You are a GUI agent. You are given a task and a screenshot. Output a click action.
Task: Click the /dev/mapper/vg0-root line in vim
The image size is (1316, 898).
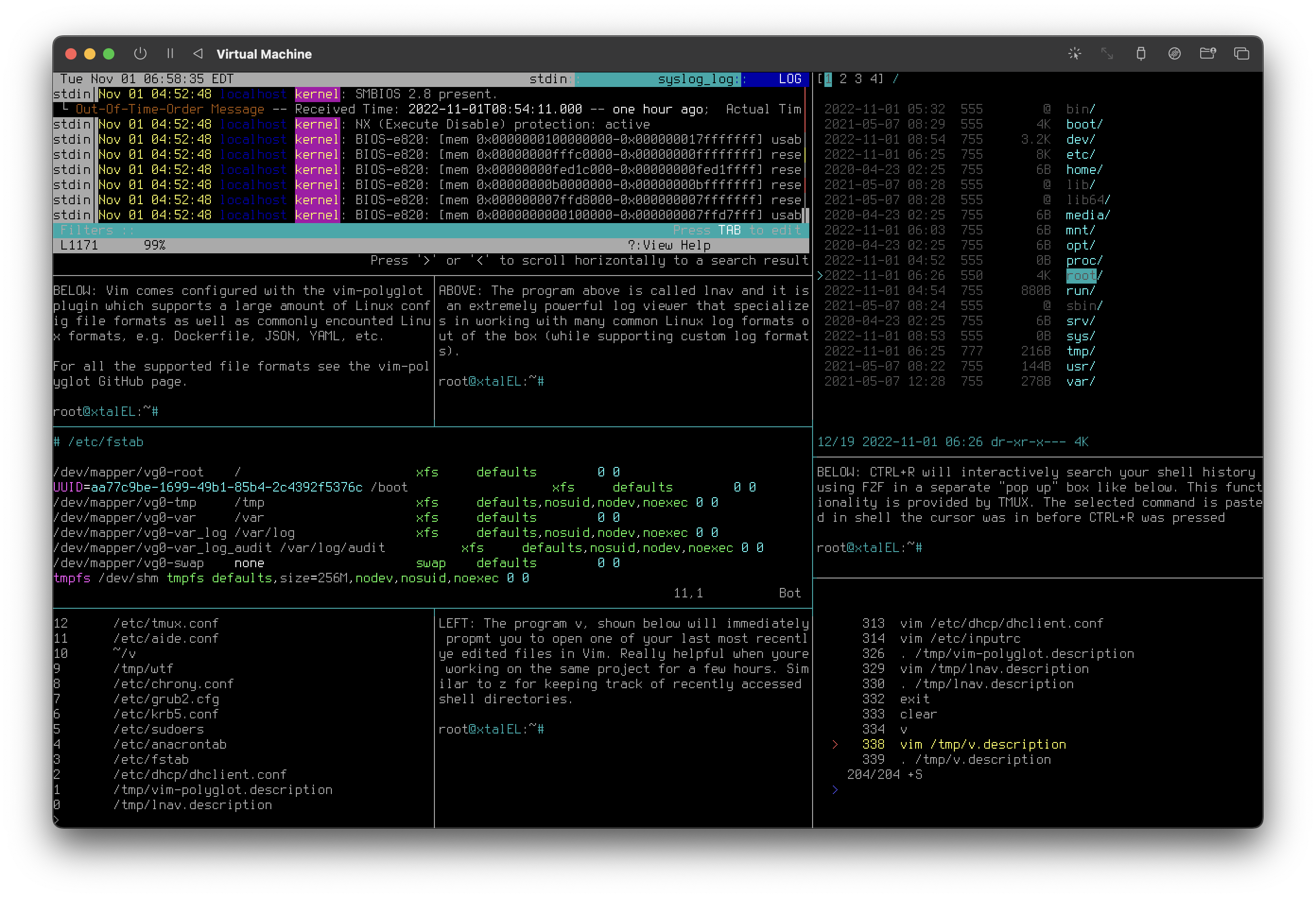click(x=337, y=472)
